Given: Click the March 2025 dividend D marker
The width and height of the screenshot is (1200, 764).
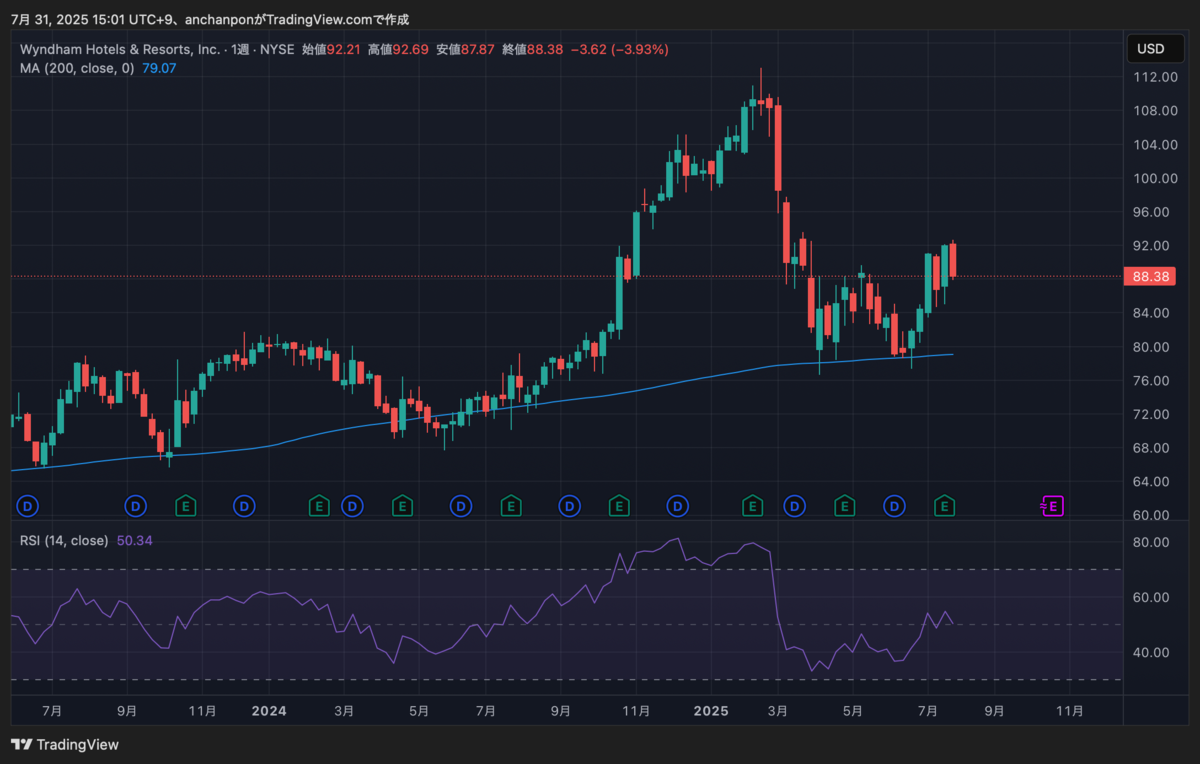Looking at the screenshot, I should [795, 506].
